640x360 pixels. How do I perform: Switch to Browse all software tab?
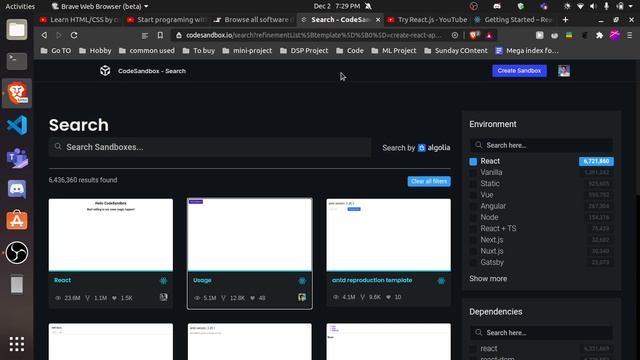click(253, 20)
